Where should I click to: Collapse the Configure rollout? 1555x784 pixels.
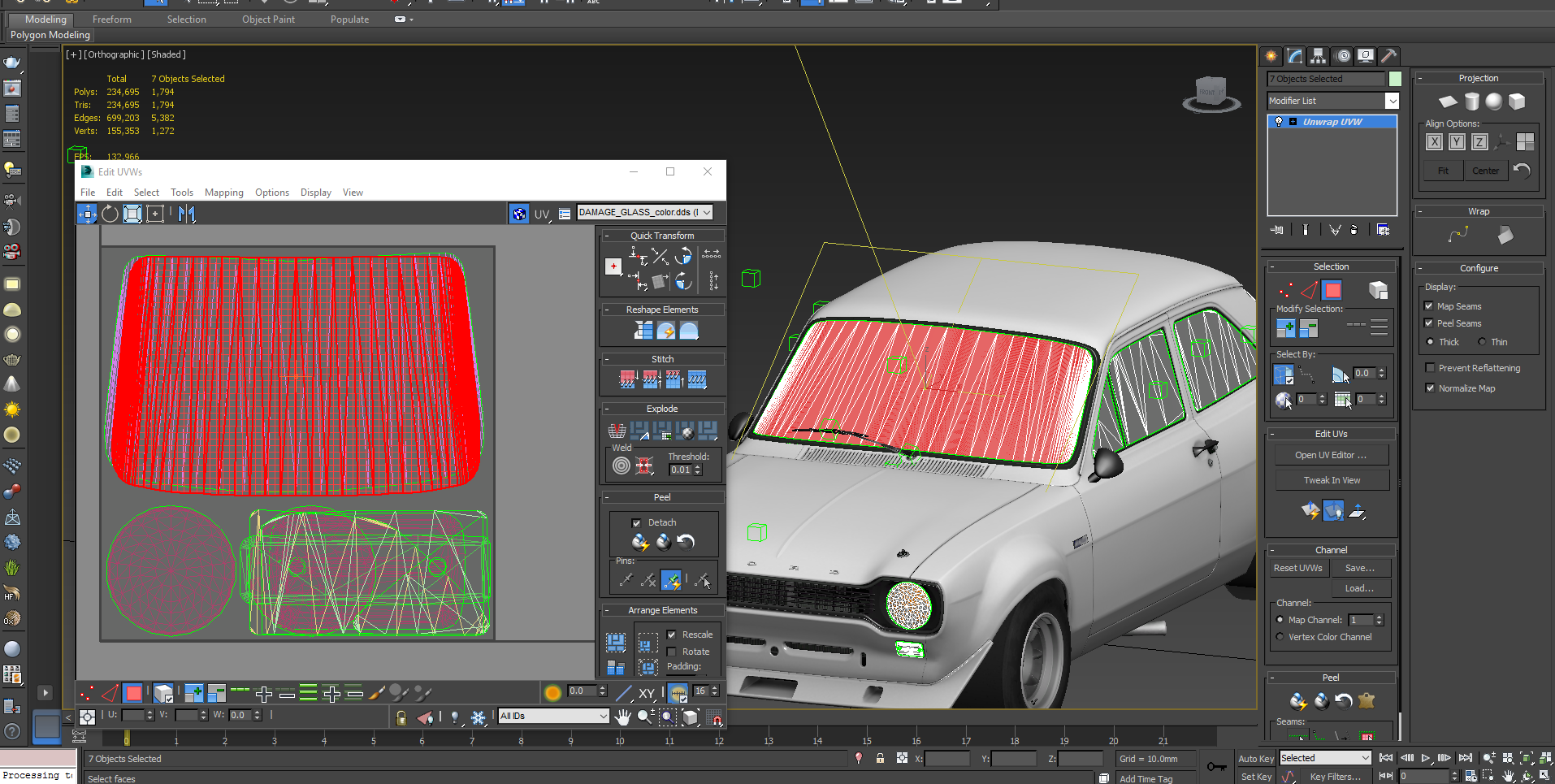point(1420,268)
